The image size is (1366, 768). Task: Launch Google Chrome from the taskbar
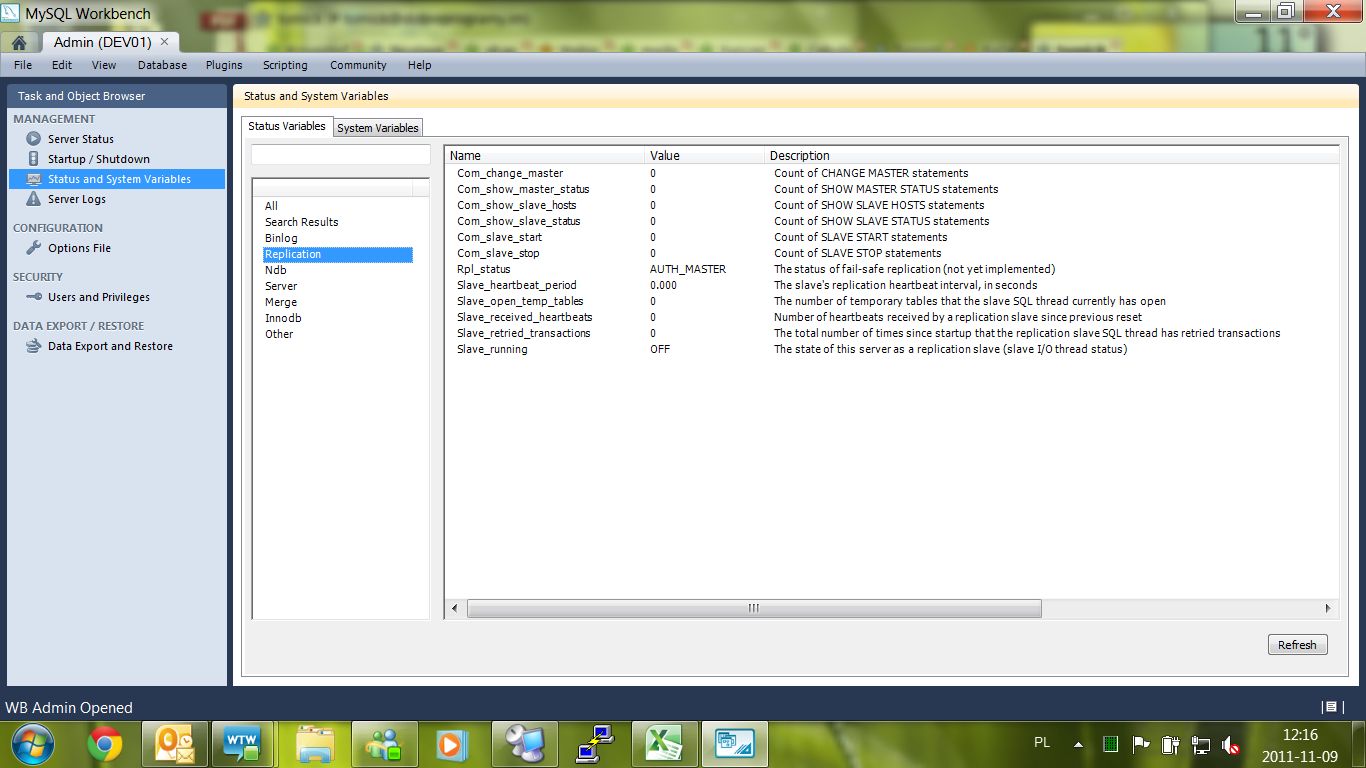105,744
